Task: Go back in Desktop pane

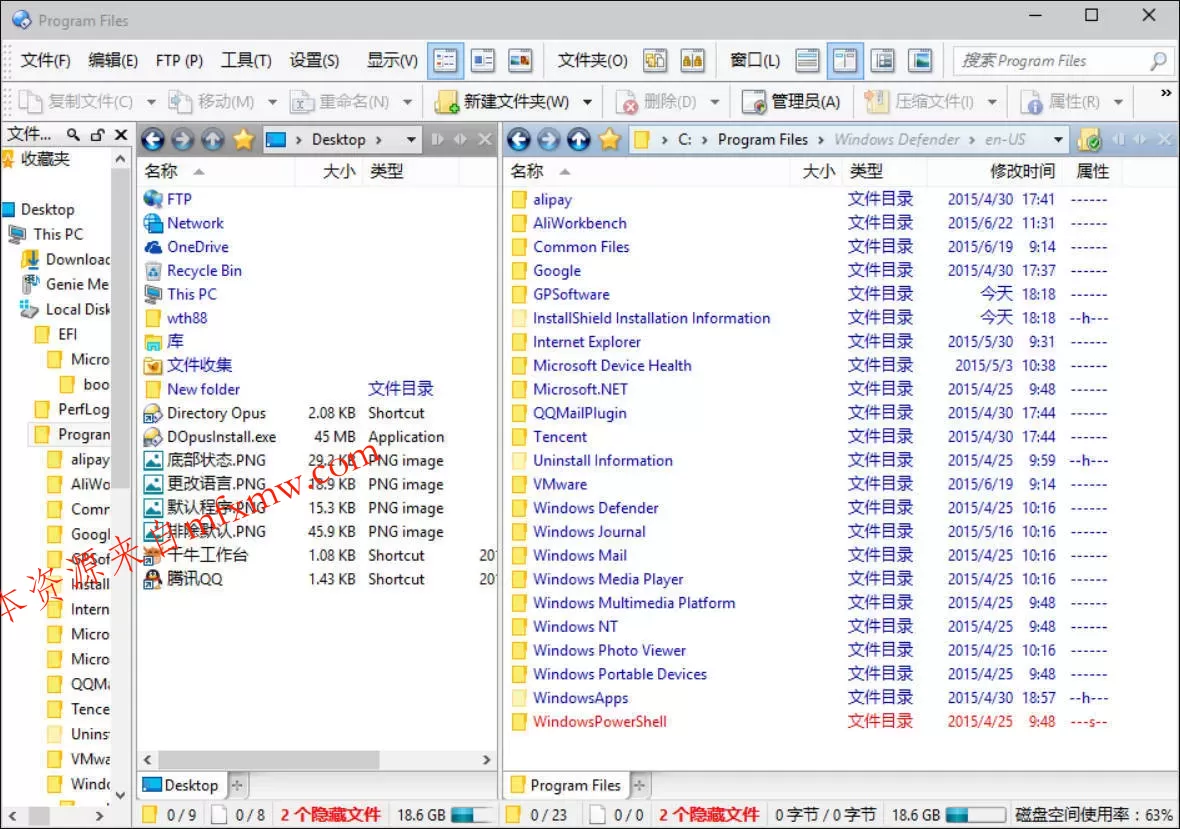Action: click(153, 139)
